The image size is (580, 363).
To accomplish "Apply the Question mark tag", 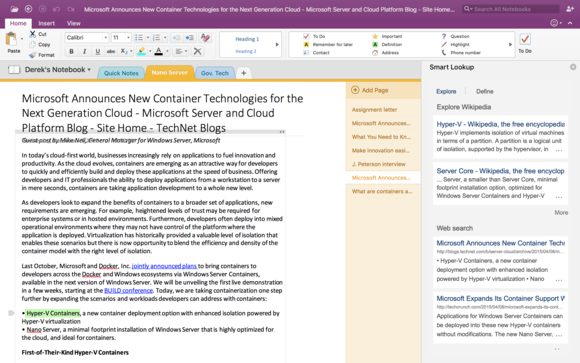I will 455,36.
